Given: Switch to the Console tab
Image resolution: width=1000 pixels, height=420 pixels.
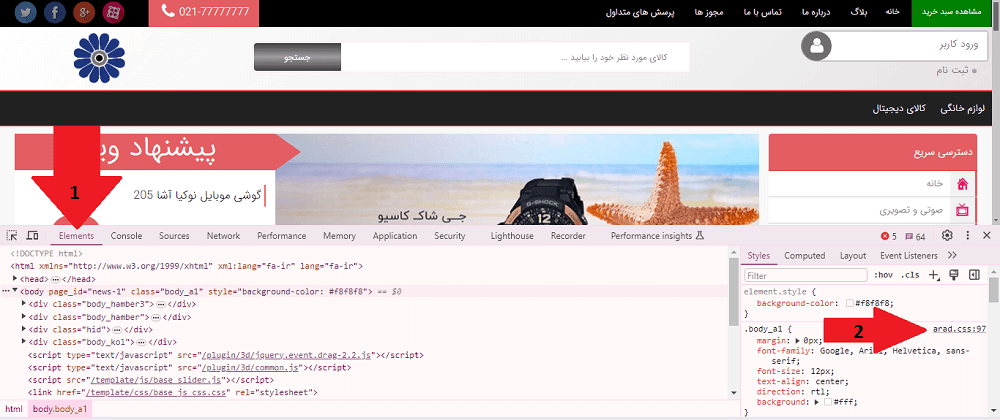Looking at the screenshot, I should click(126, 236).
